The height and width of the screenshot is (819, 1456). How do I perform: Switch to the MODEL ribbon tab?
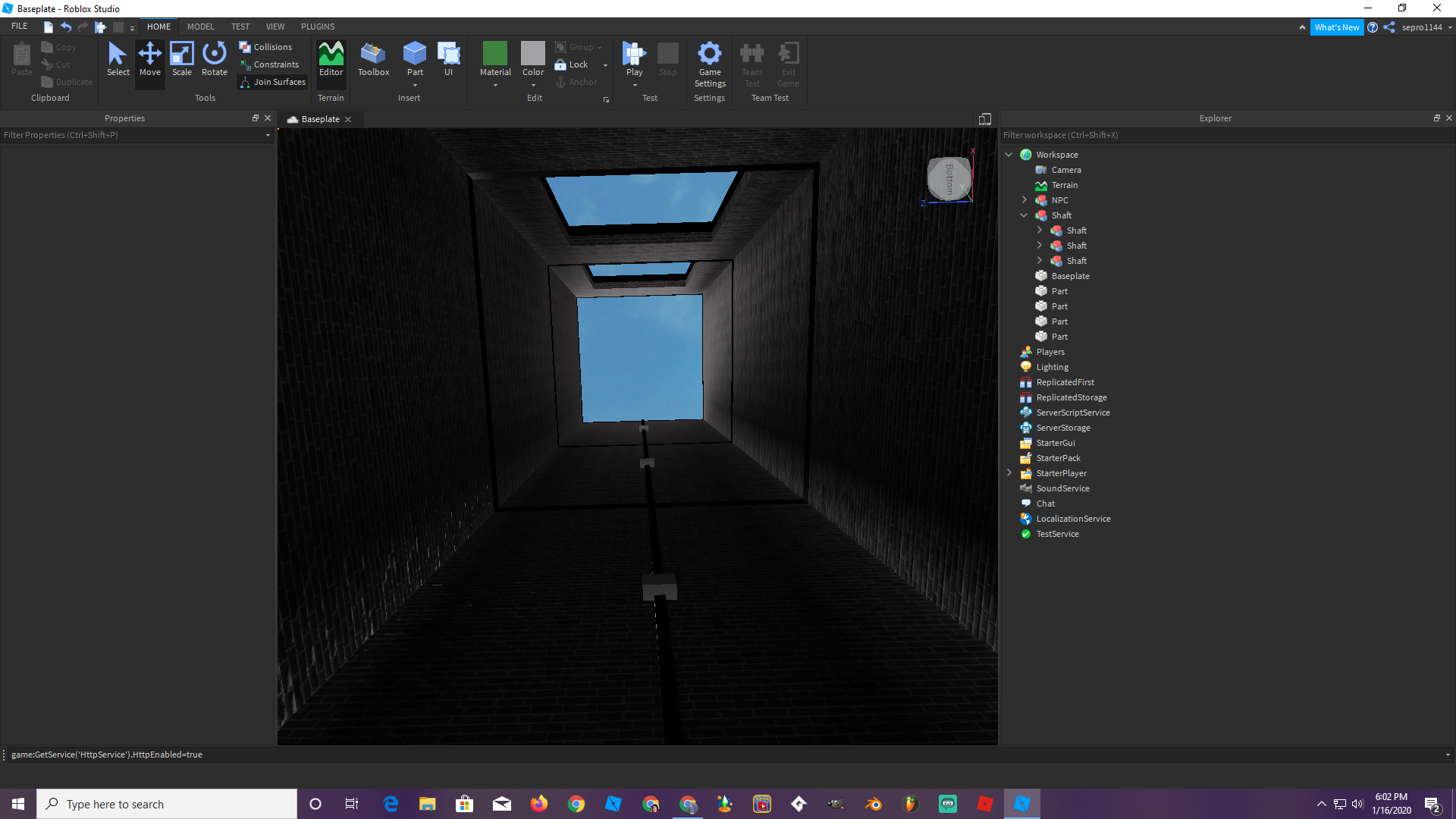pos(200,27)
